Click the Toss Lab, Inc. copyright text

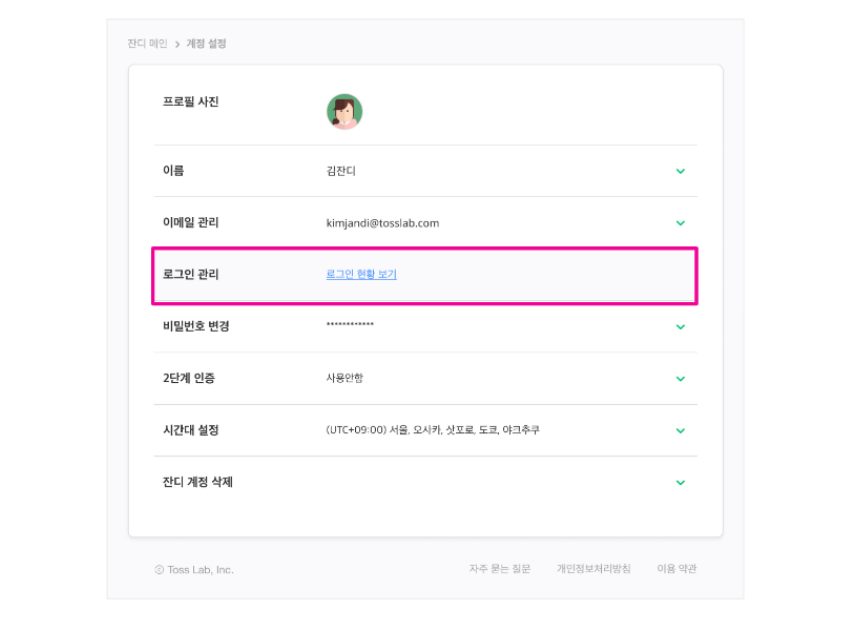tap(194, 570)
